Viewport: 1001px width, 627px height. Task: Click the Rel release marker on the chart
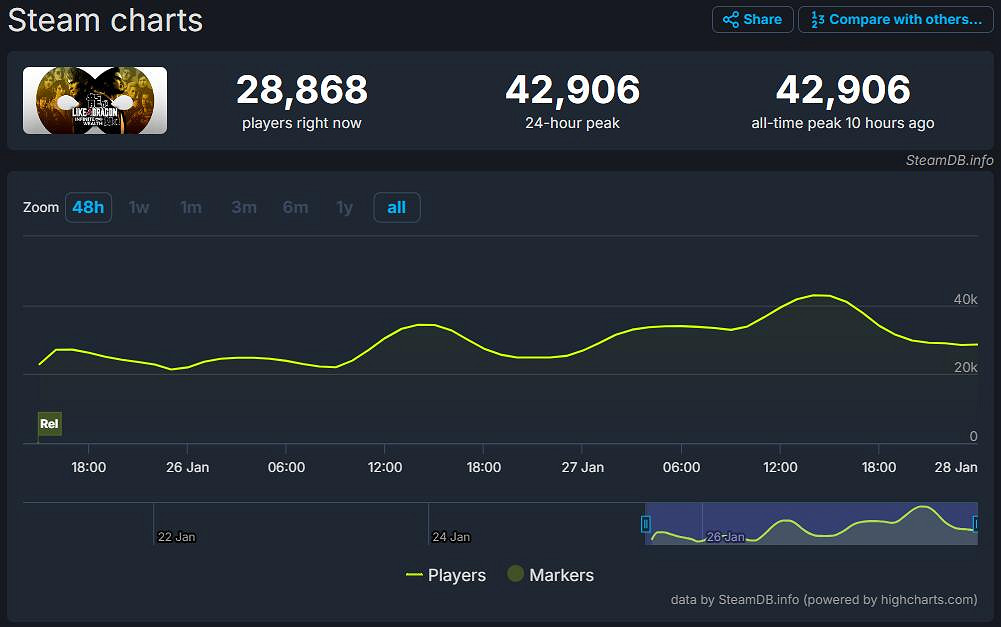click(49, 424)
